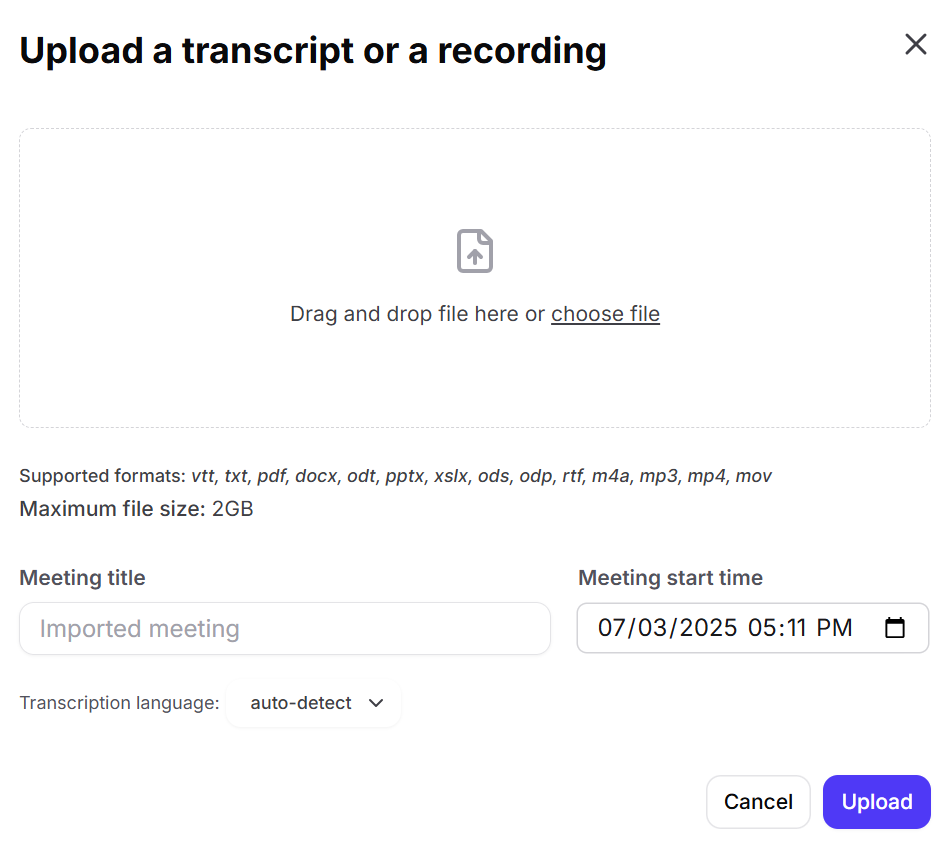
Task: Click the chevron beside auto-detect
Action: click(376, 703)
